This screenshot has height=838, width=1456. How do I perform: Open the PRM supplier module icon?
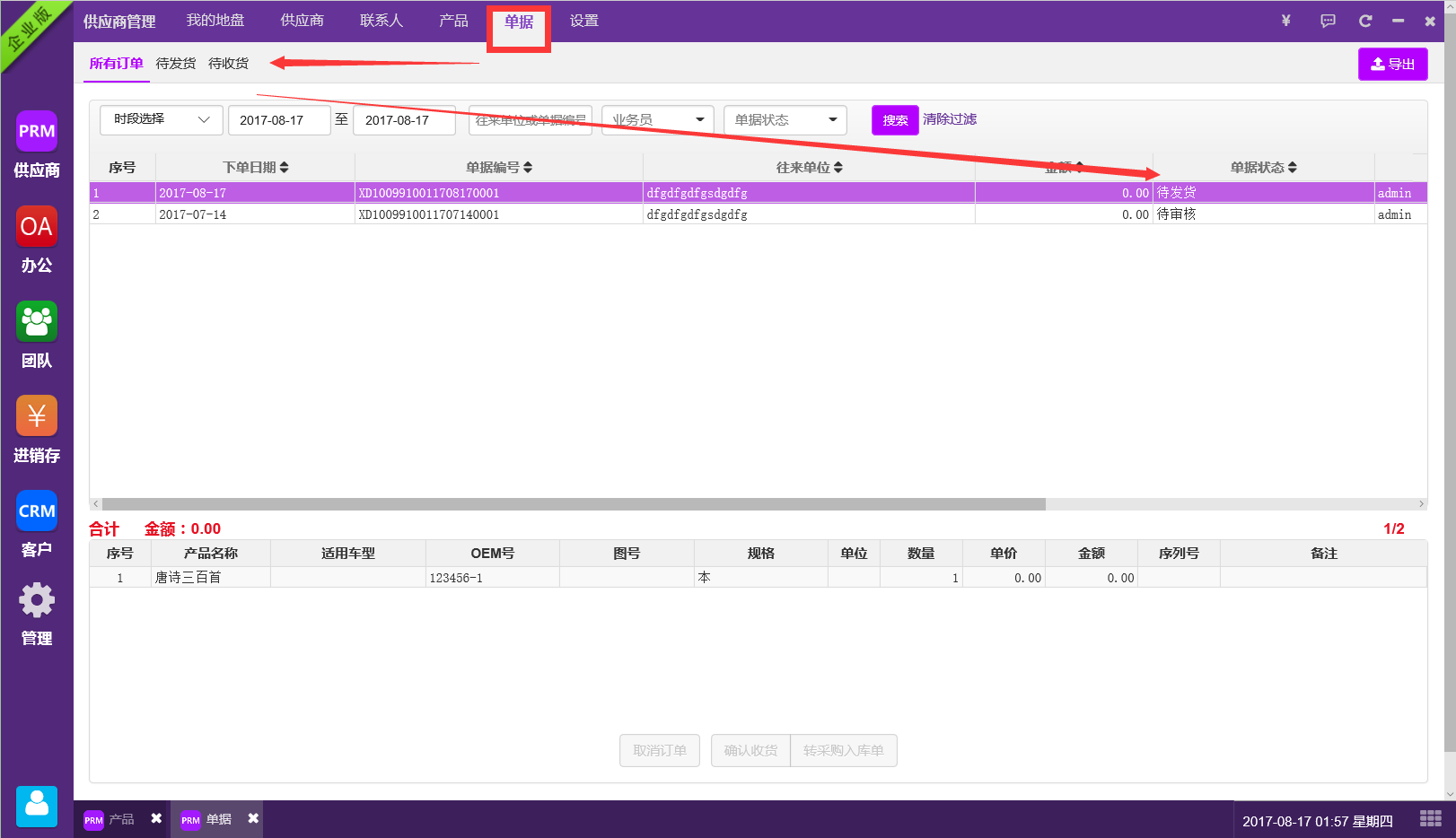click(x=37, y=132)
